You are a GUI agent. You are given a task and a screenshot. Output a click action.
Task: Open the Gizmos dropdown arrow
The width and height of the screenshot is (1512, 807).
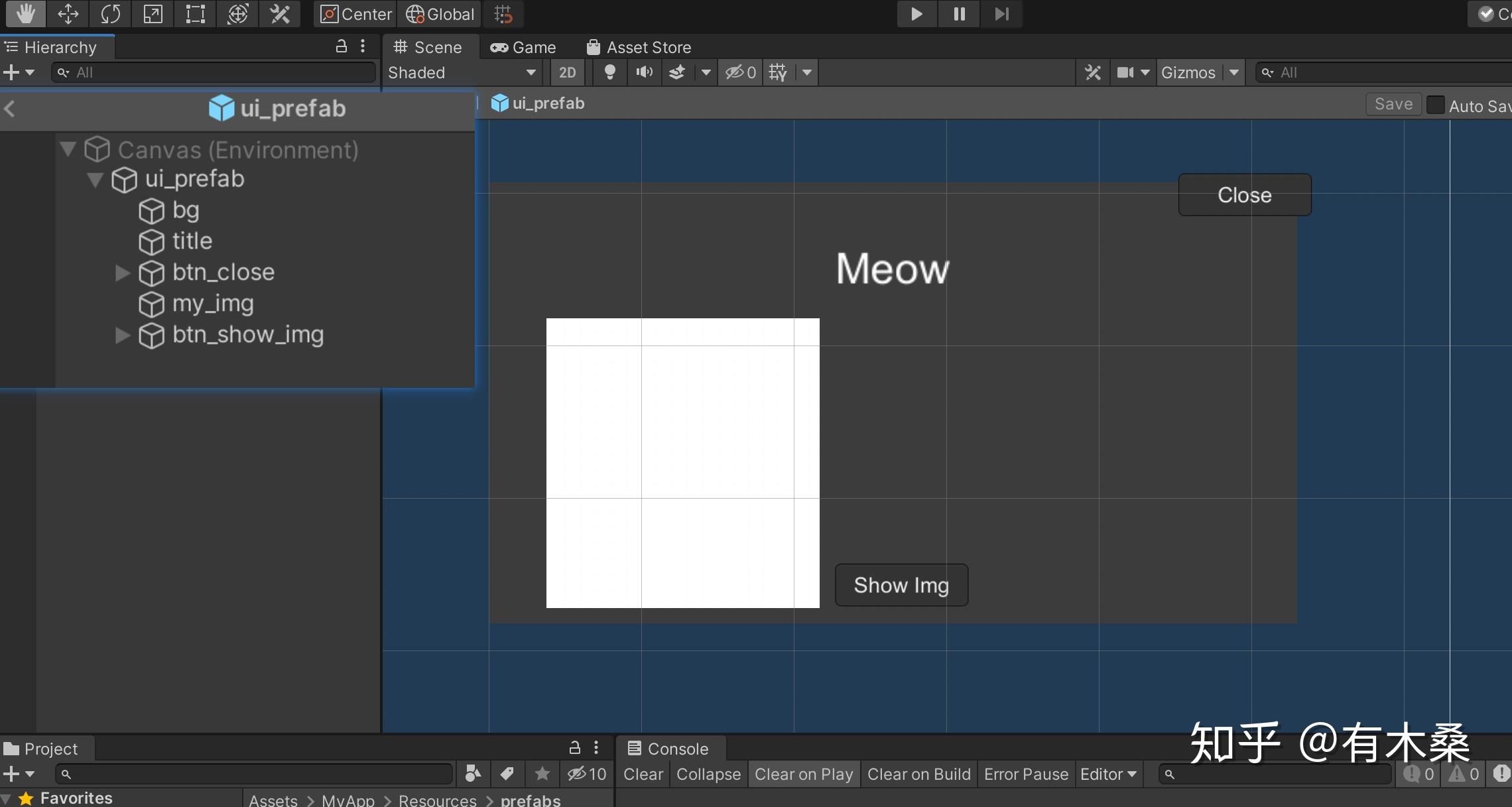click(1233, 72)
